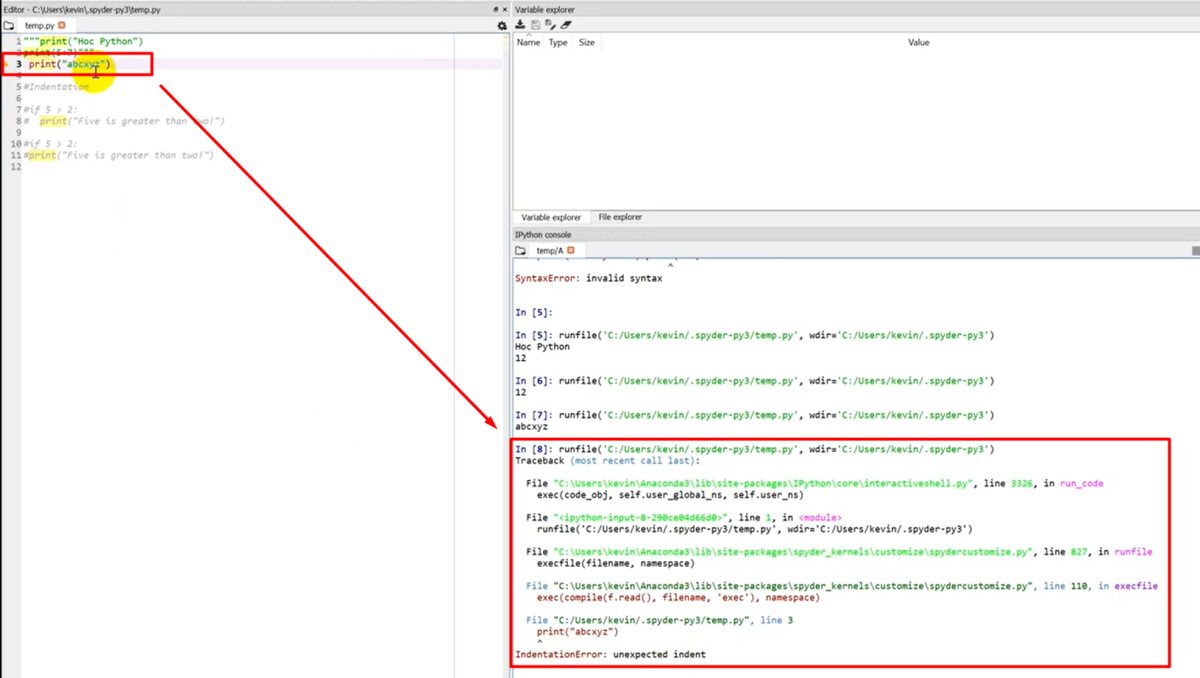Click the save data icon in Variable explorer

point(535,25)
